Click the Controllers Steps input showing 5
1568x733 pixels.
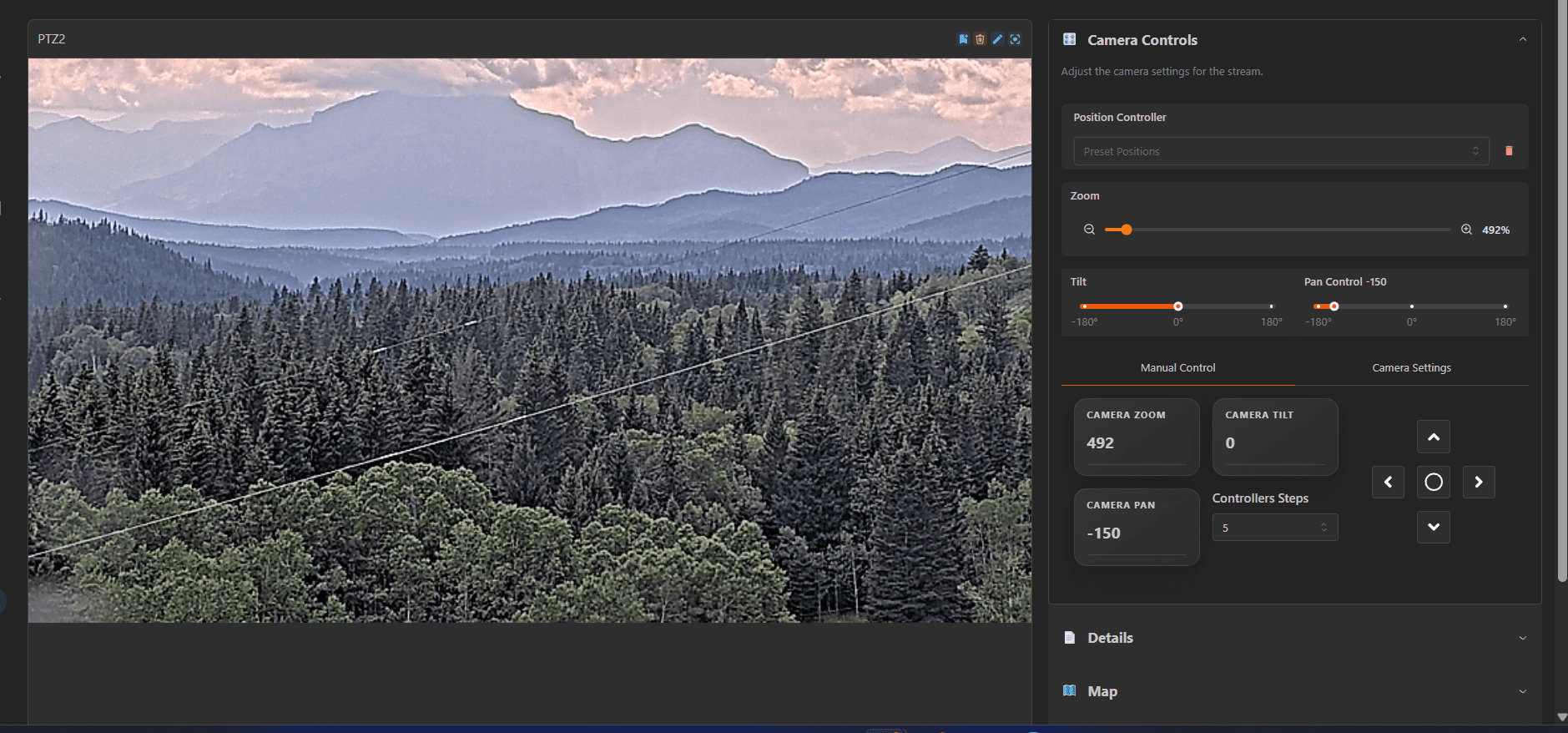tap(1274, 528)
